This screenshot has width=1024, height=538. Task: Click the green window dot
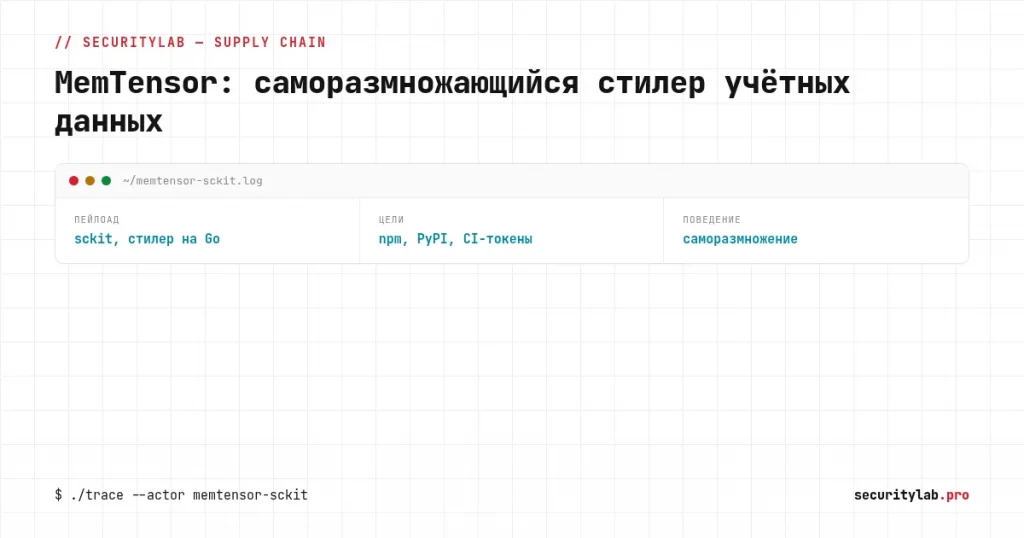[106, 181]
